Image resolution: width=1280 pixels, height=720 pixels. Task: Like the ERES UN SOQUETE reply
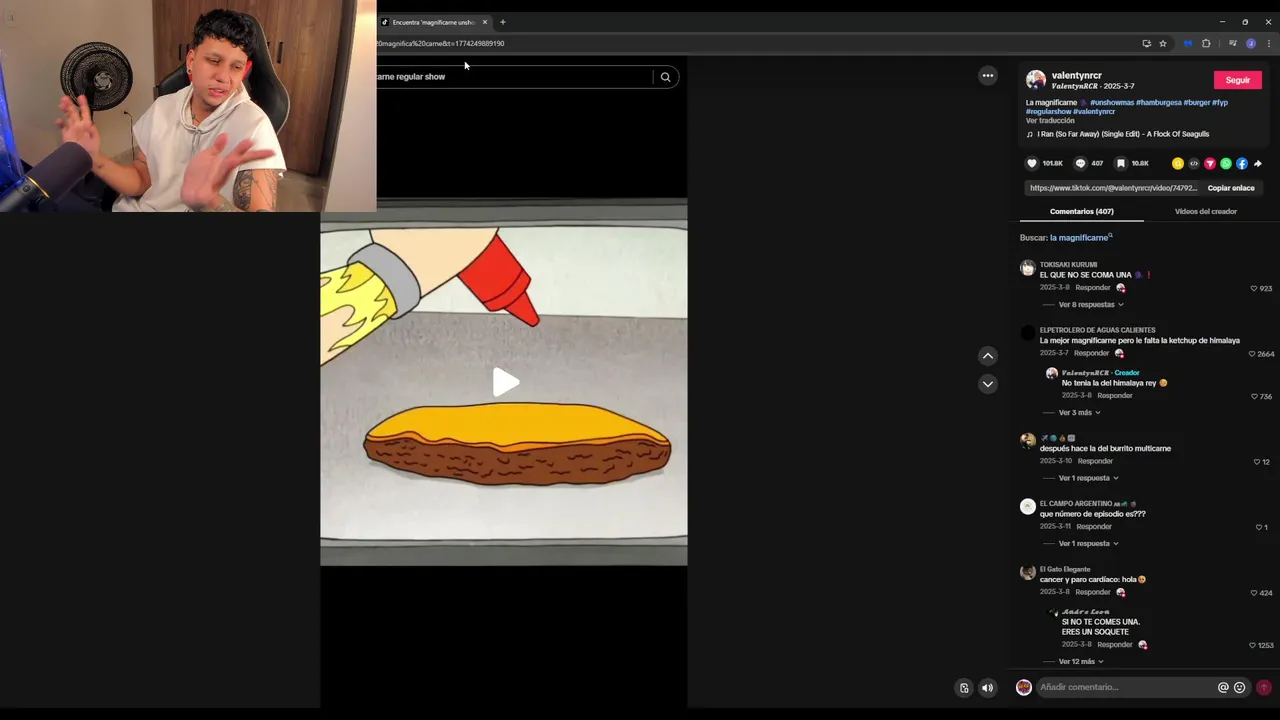(x=1252, y=645)
